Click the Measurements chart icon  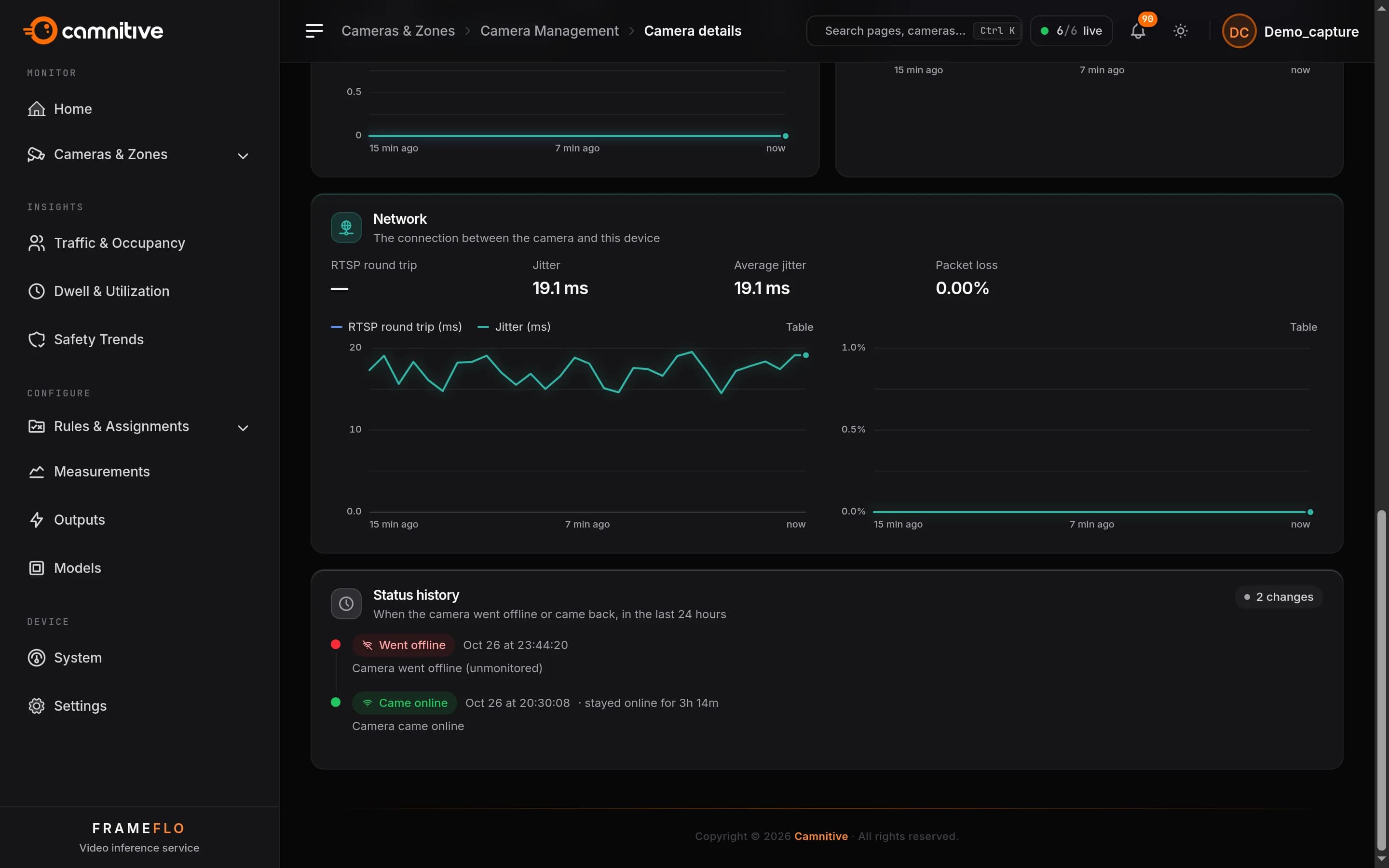[37, 471]
